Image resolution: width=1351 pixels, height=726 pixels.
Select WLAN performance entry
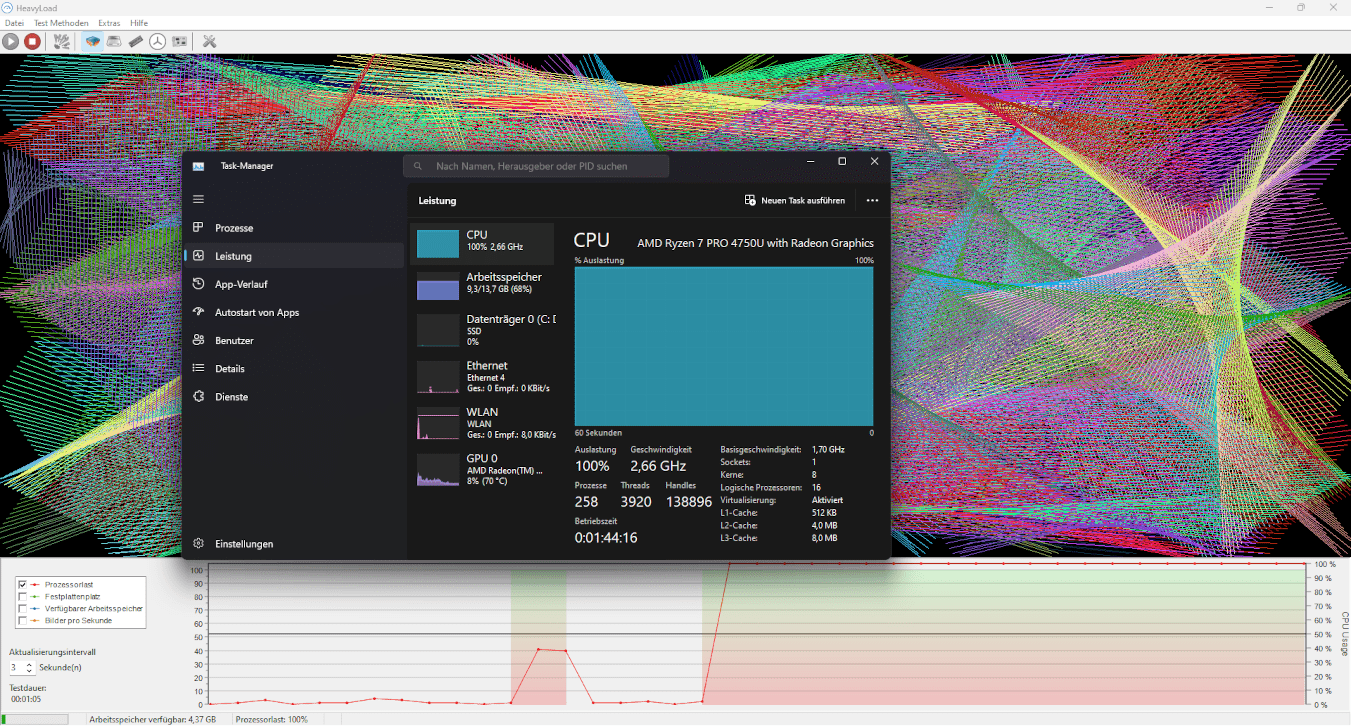pos(482,423)
